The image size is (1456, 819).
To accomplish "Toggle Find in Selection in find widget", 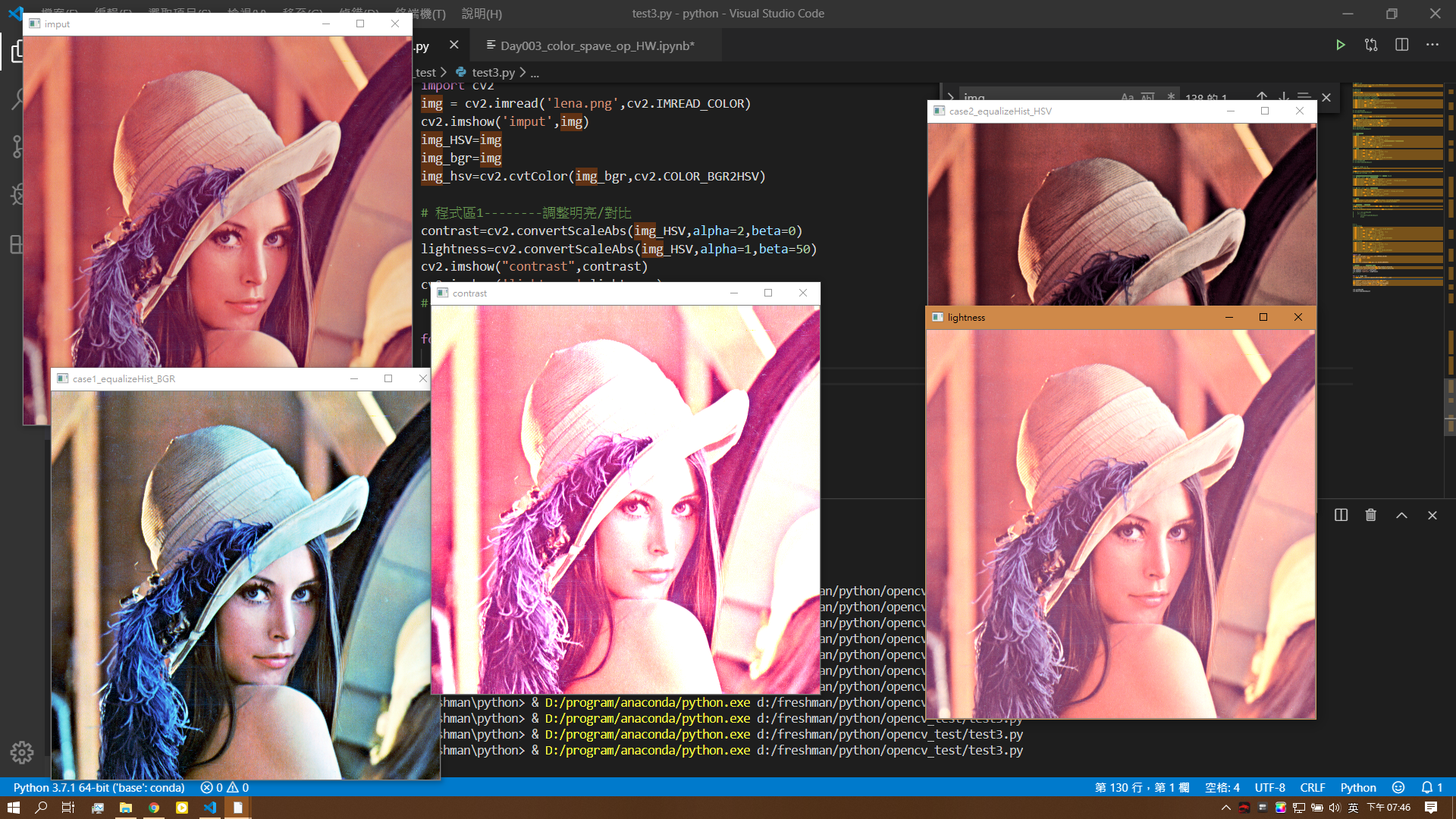I will pyautogui.click(x=1304, y=97).
